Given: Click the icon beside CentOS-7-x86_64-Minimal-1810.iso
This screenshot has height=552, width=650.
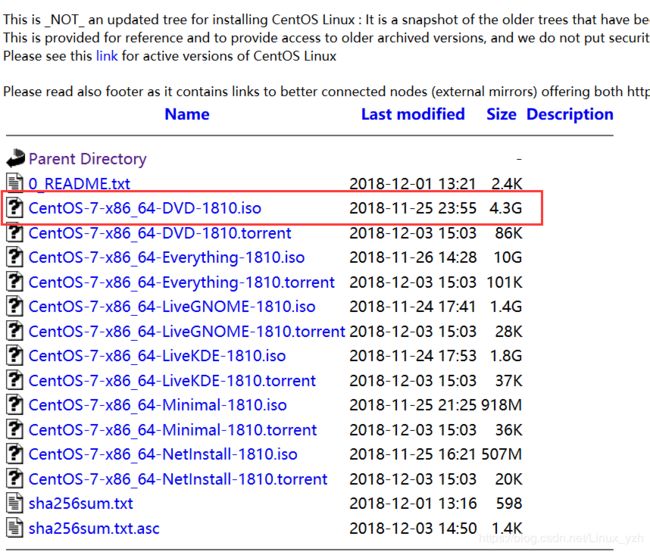Looking at the screenshot, I should (15, 405).
